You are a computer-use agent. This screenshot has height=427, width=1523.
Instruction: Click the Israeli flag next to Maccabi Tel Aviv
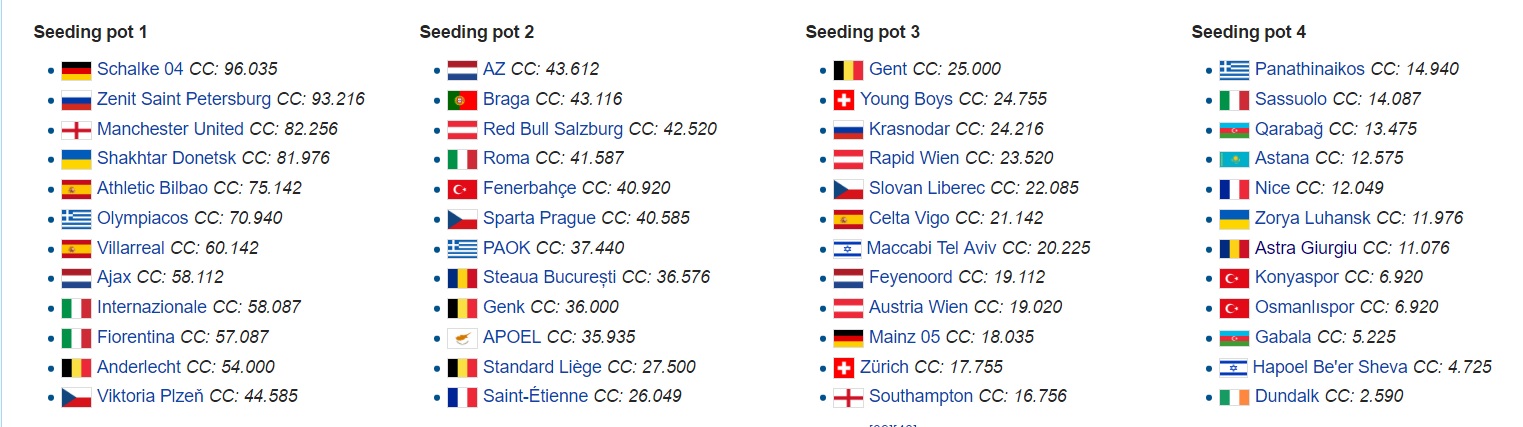click(x=847, y=248)
